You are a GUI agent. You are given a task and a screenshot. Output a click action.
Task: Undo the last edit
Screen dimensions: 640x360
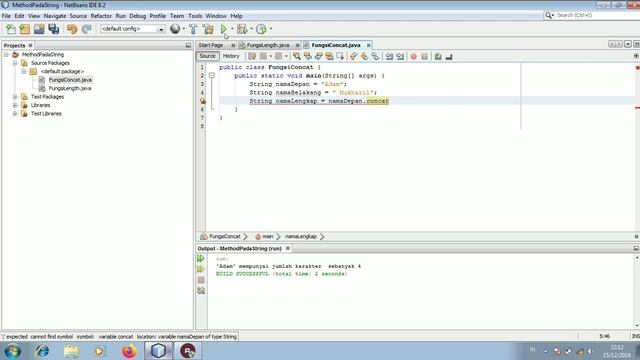[x=72, y=29]
